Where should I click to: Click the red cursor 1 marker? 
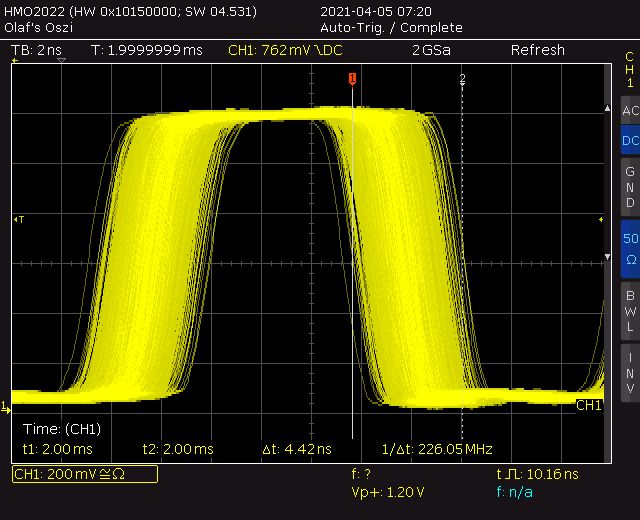click(352, 78)
